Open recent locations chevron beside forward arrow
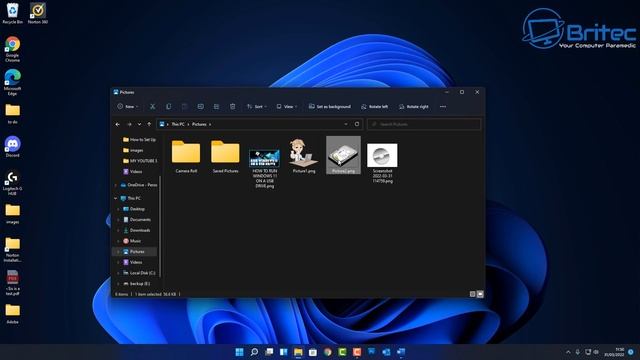Screen dimensions: 640x360 click(139, 124)
